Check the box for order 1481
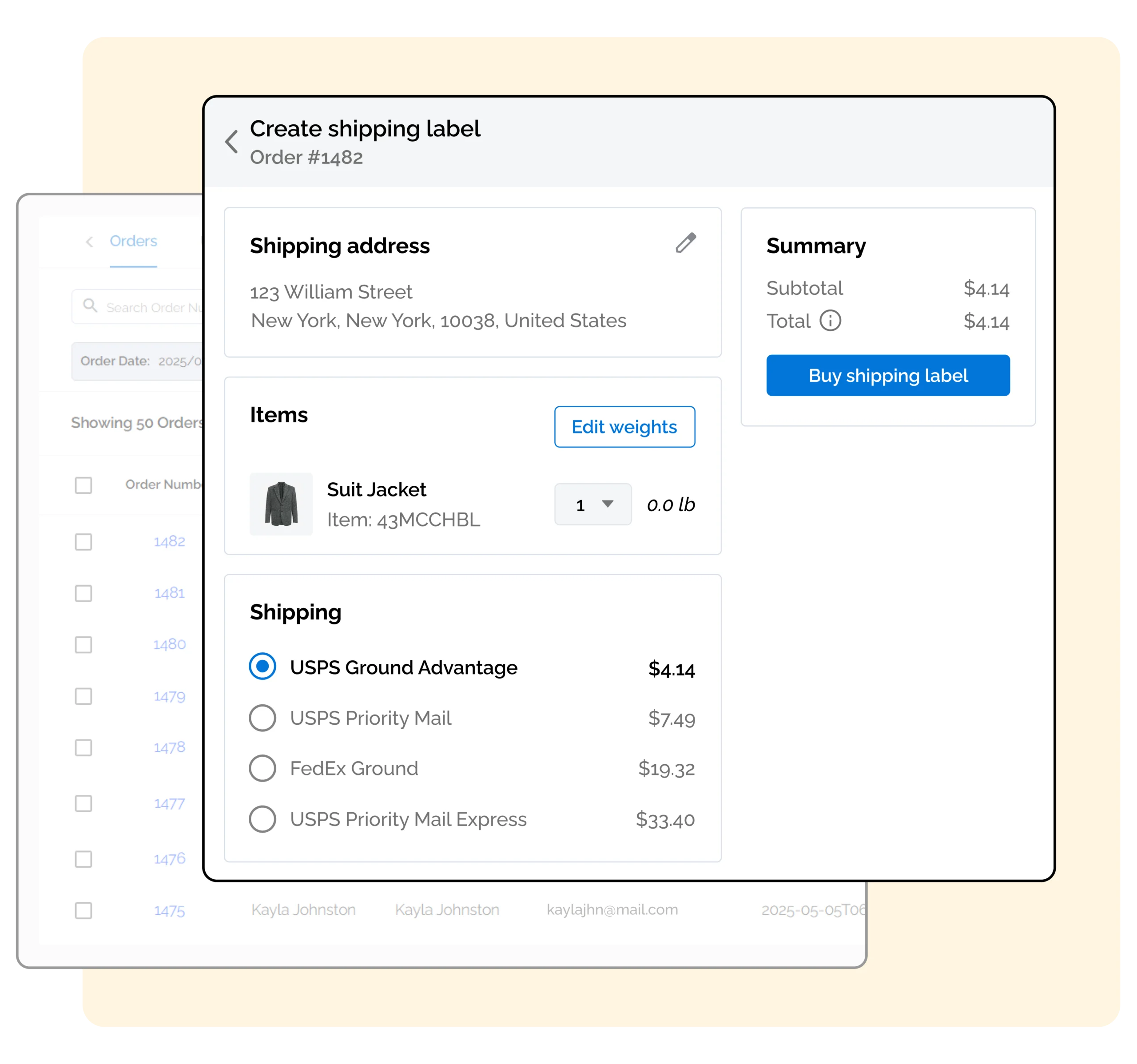This screenshot has height=1064, width=1137. point(83,593)
